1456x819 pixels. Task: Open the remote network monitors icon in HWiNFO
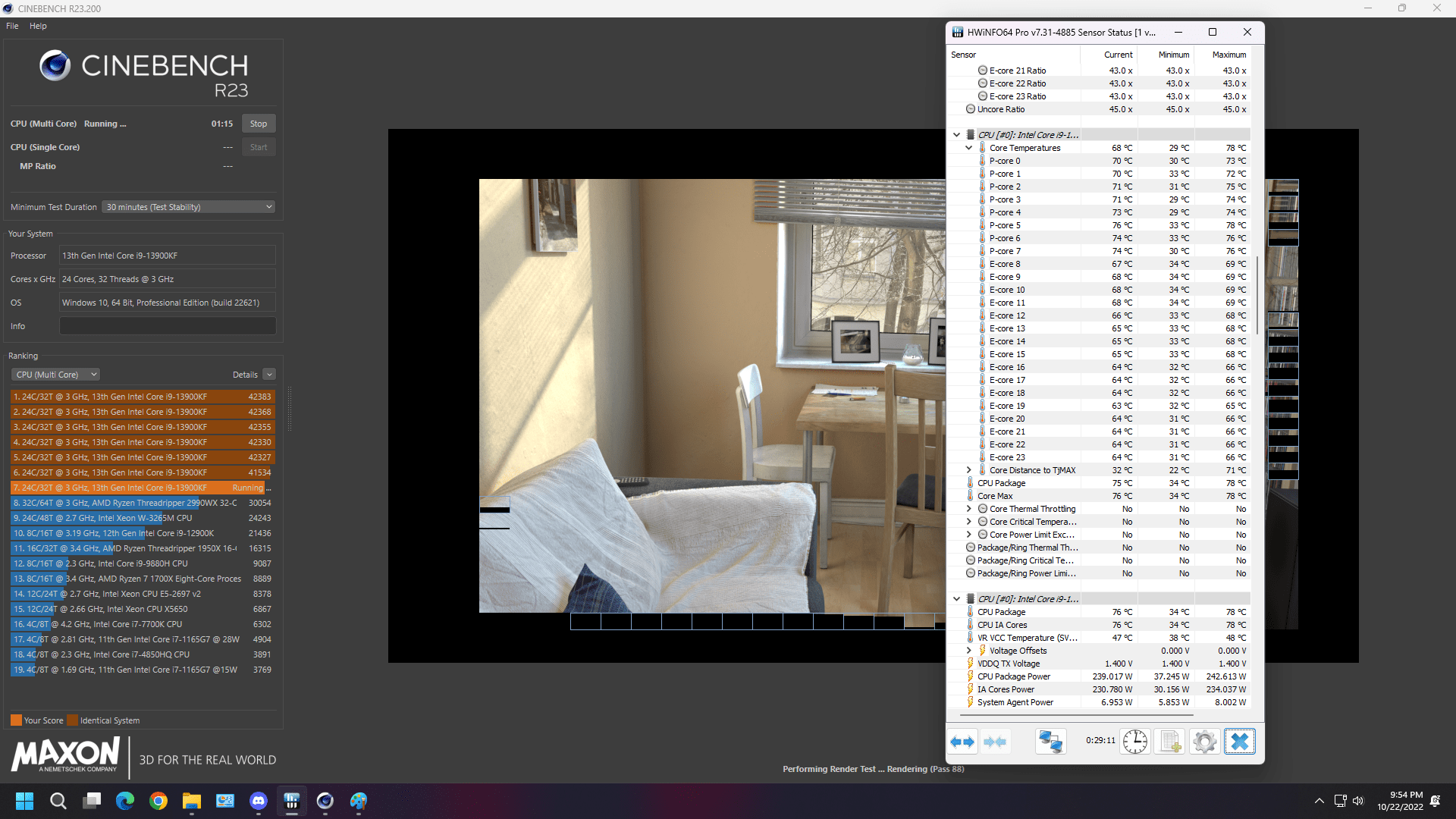1050,742
